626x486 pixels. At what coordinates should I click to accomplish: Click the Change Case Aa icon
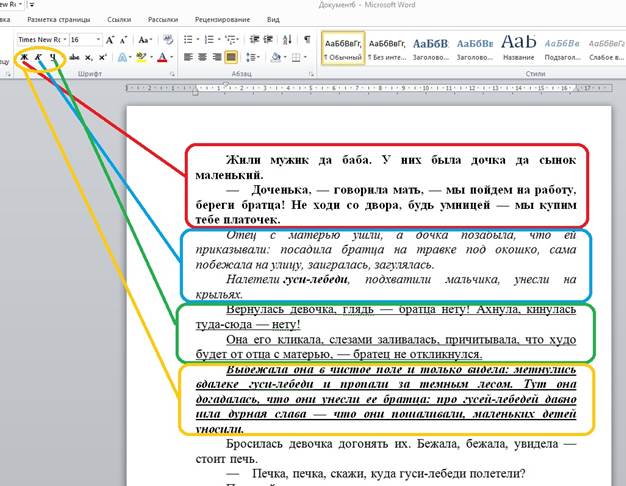[144, 40]
